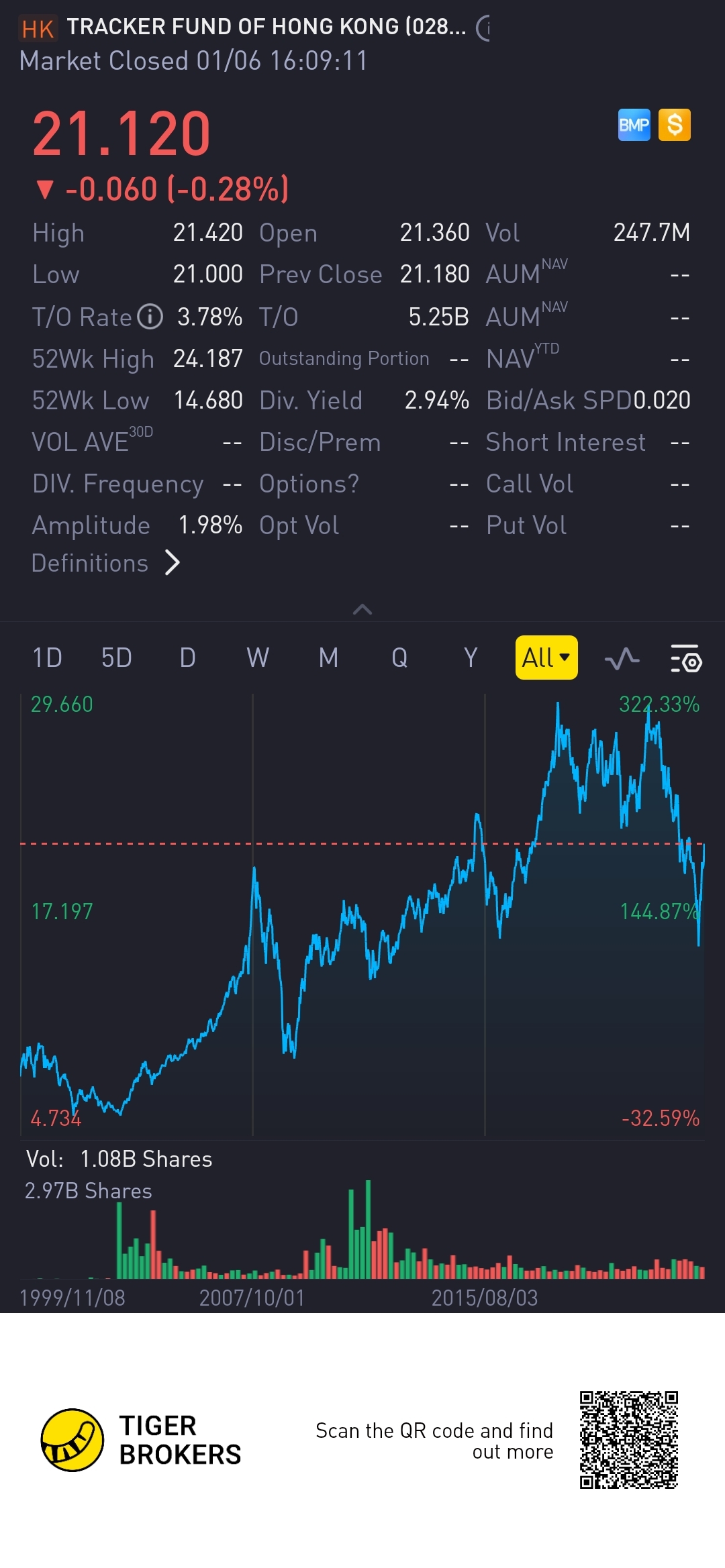The image size is (725, 1568).
Task: Select the Q quarterly chart tab
Action: pos(399,658)
